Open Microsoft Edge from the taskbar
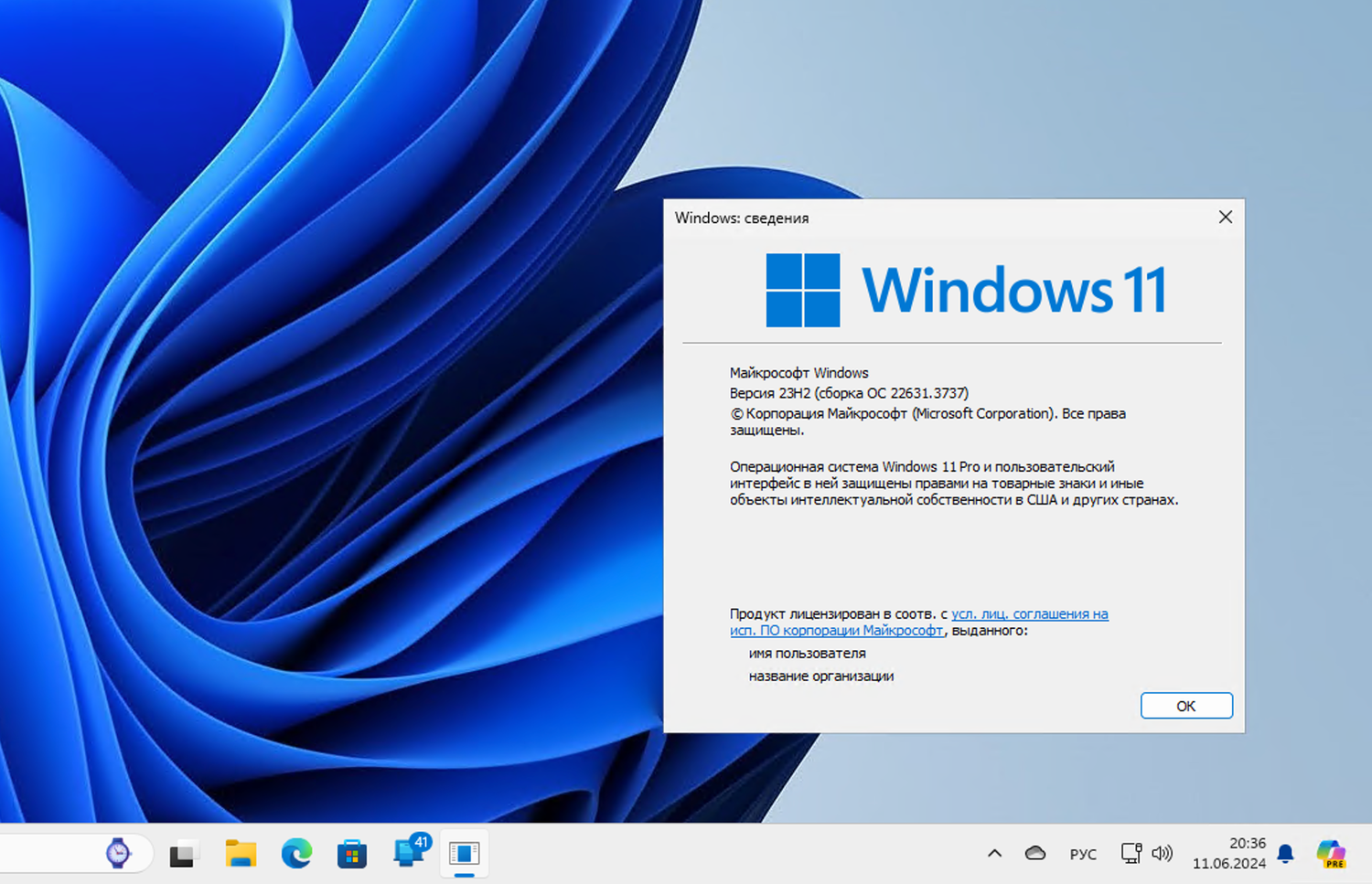The width and height of the screenshot is (1372, 884). pyautogui.click(x=296, y=853)
